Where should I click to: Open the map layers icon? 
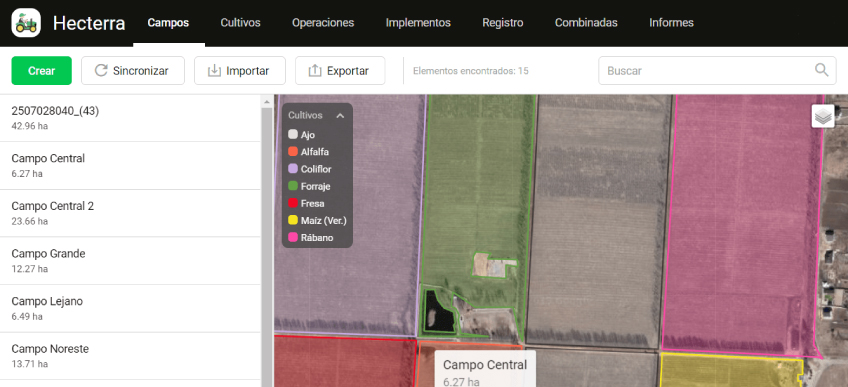[x=823, y=116]
